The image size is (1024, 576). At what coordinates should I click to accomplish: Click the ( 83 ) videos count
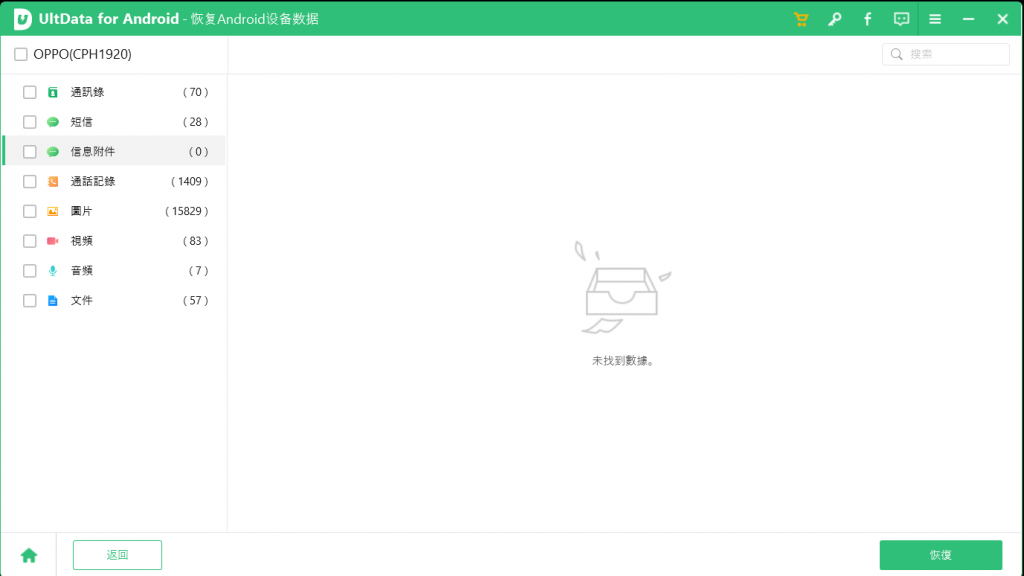coord(195,241)
